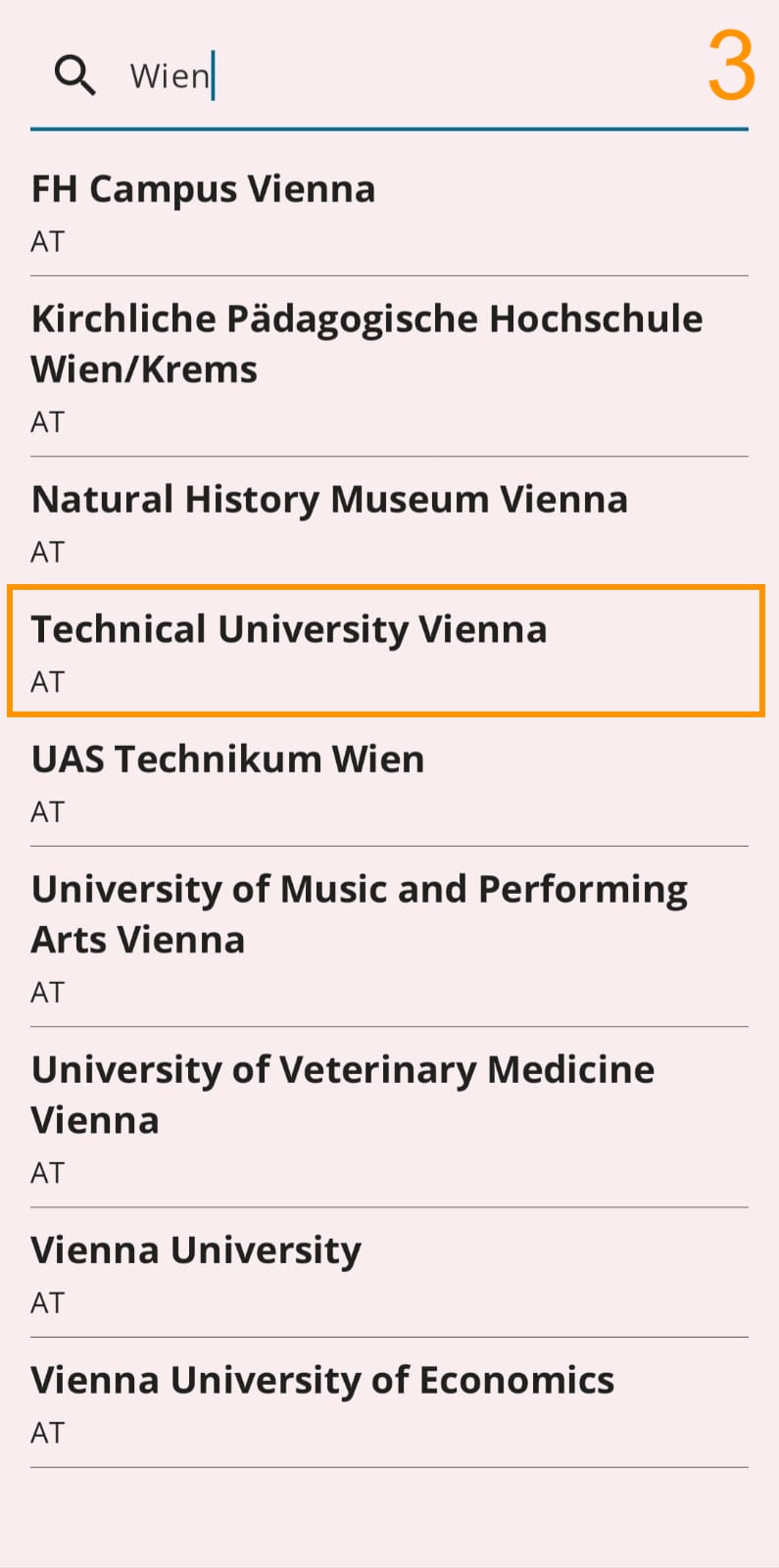Click AT label under Natural History Museum Vienna
Image resolution: width=779 pixels, height=1568 pixels.
pos(48,553)
